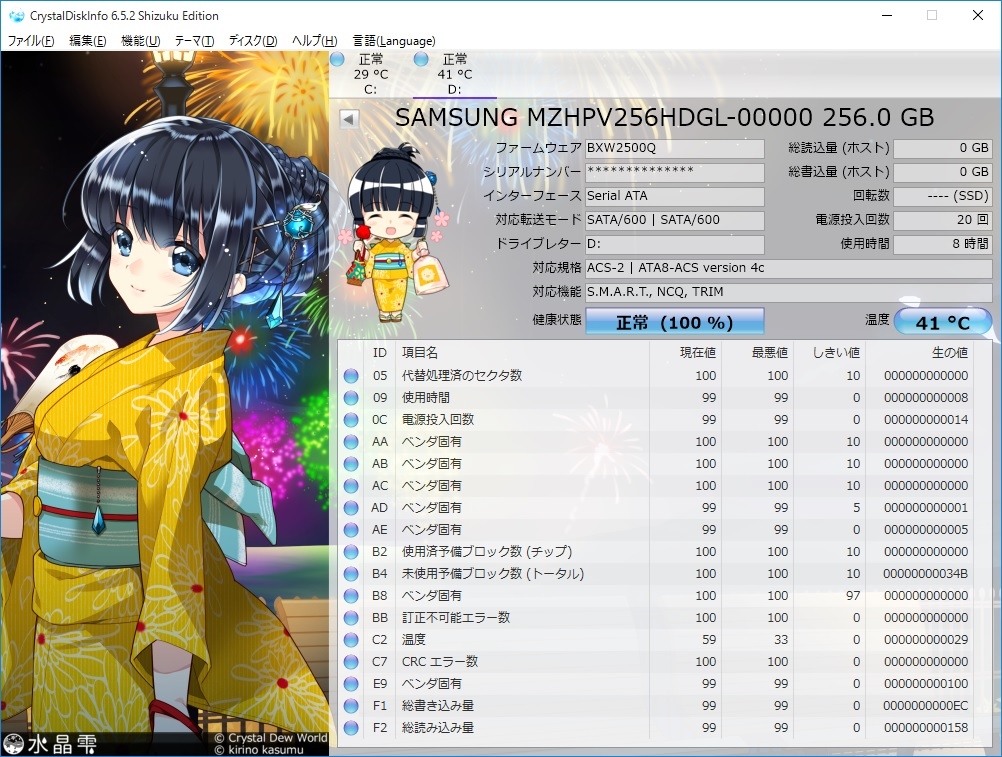Screen dimensions: 1002x757
Task: Click the 41 °C temperature button
Action: (x=943, y=322)
